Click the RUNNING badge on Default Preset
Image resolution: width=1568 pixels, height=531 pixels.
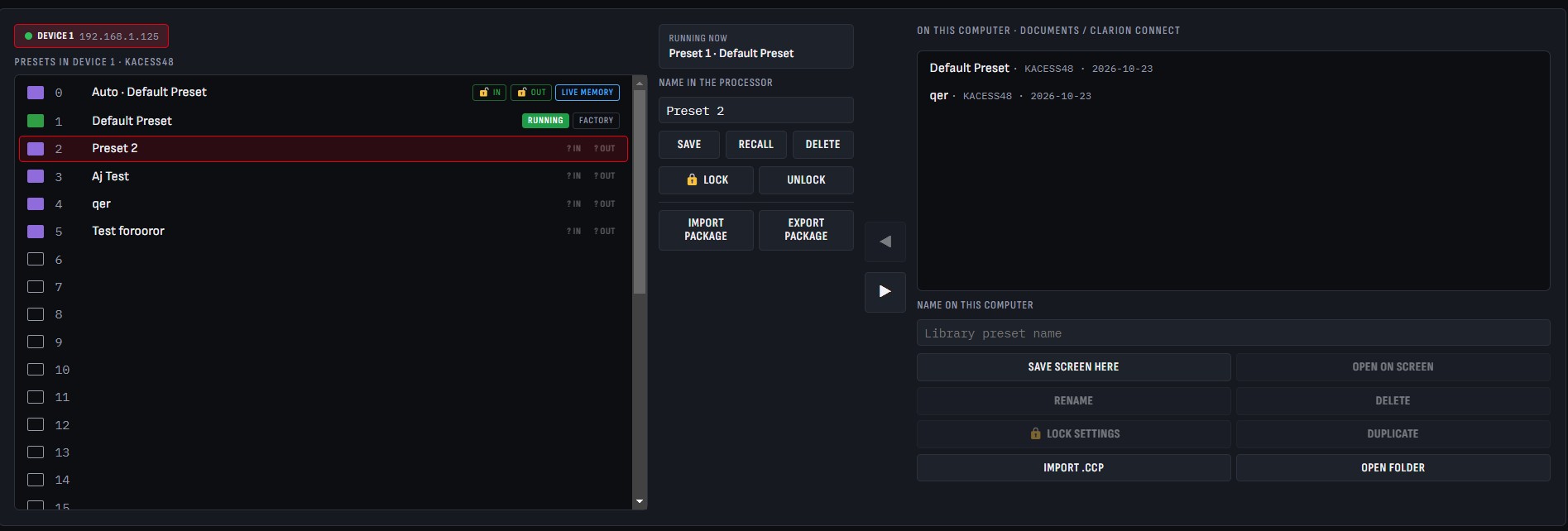pos(545,121)
